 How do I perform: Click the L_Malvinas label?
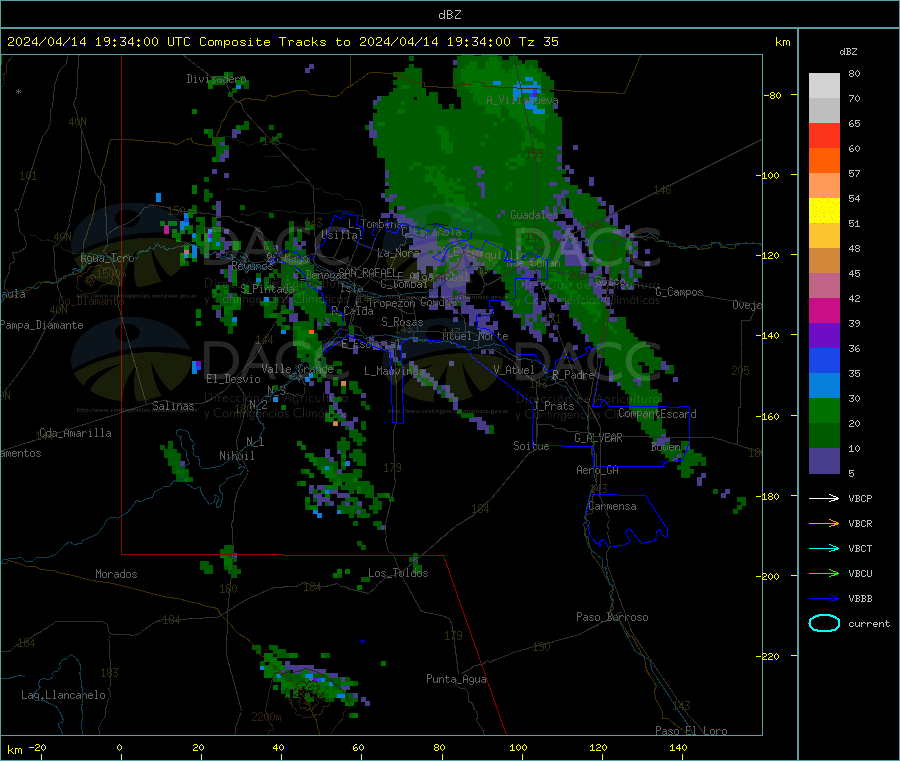394,371
